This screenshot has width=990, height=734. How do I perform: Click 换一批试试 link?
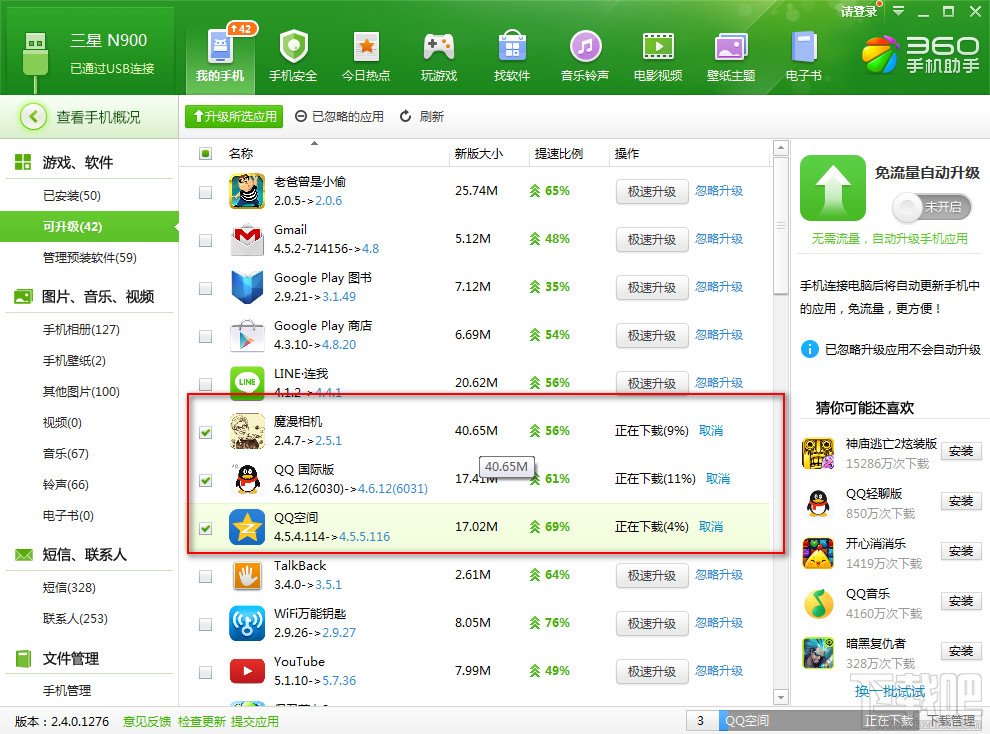click(x=890, y=691)
